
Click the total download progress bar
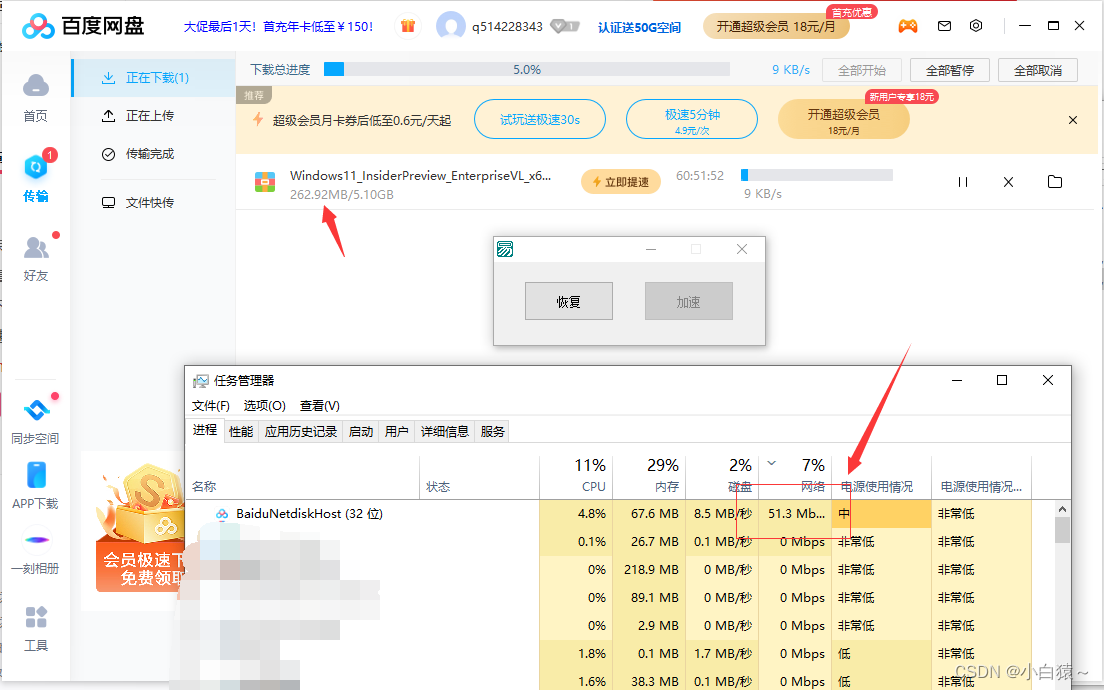[x=527, y=70]
